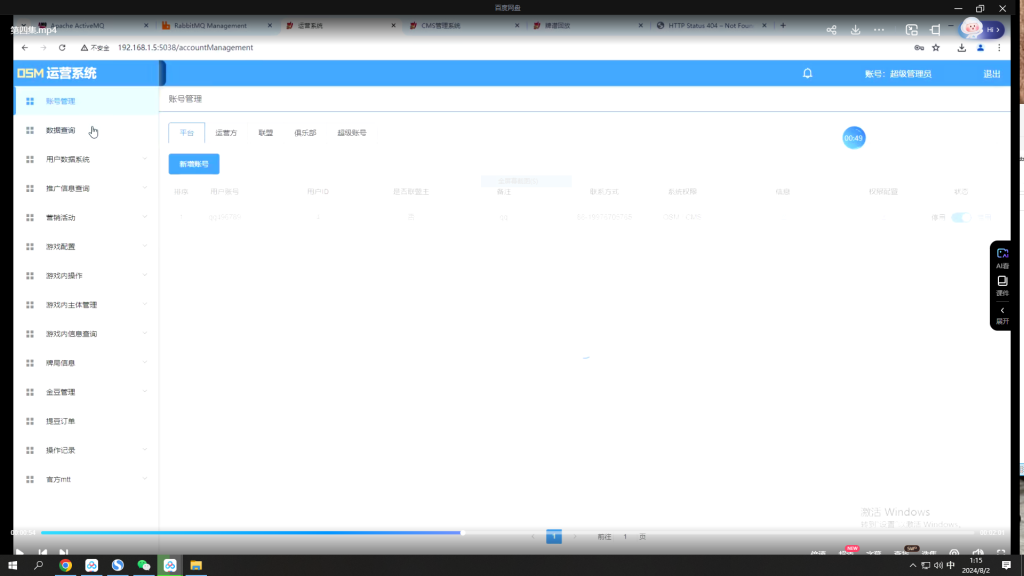This screenshot has height=576, width=1024.
Task: Open File Explorer from the taskbar
Action: (x=196, y=565)
